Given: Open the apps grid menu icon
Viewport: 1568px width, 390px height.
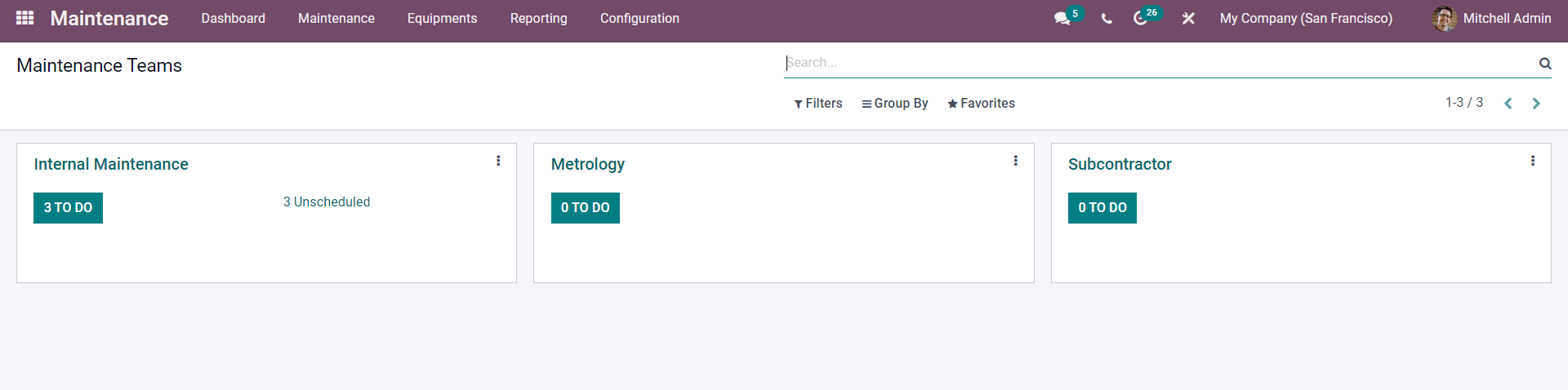Looking at the screenshot, I should [24, 17].
